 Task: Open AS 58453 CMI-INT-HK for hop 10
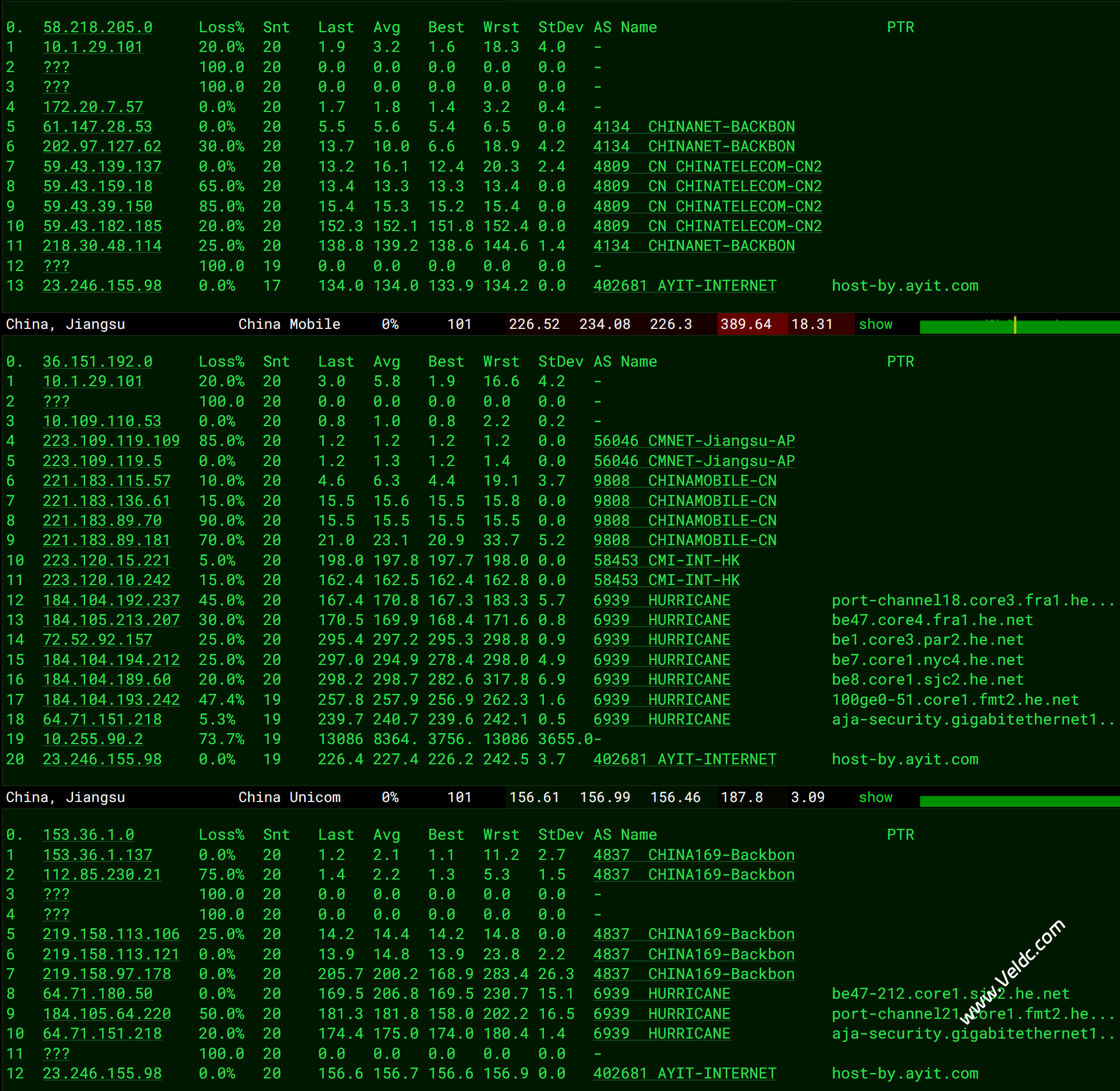(666, 561)
